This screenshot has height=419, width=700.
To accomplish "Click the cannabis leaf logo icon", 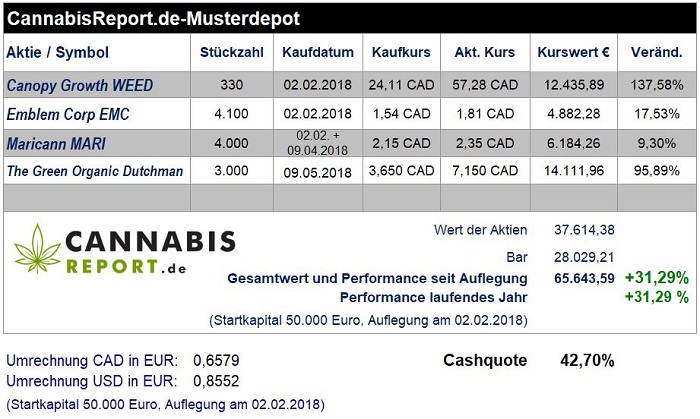I will click(x=38, y=249).
